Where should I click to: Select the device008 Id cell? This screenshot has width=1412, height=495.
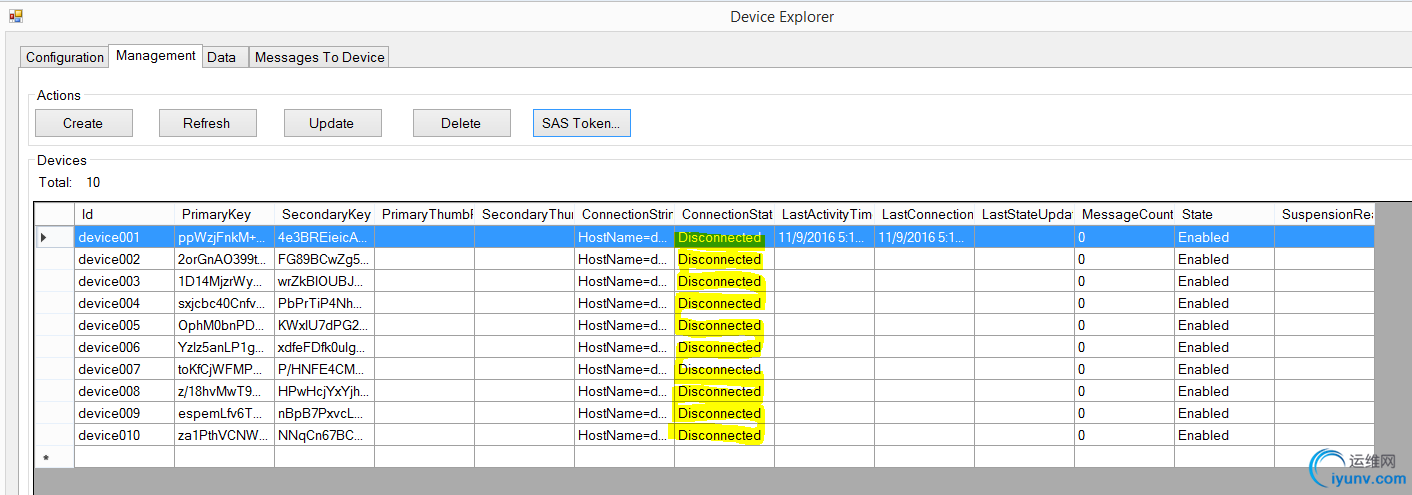[x=124, y=391]
